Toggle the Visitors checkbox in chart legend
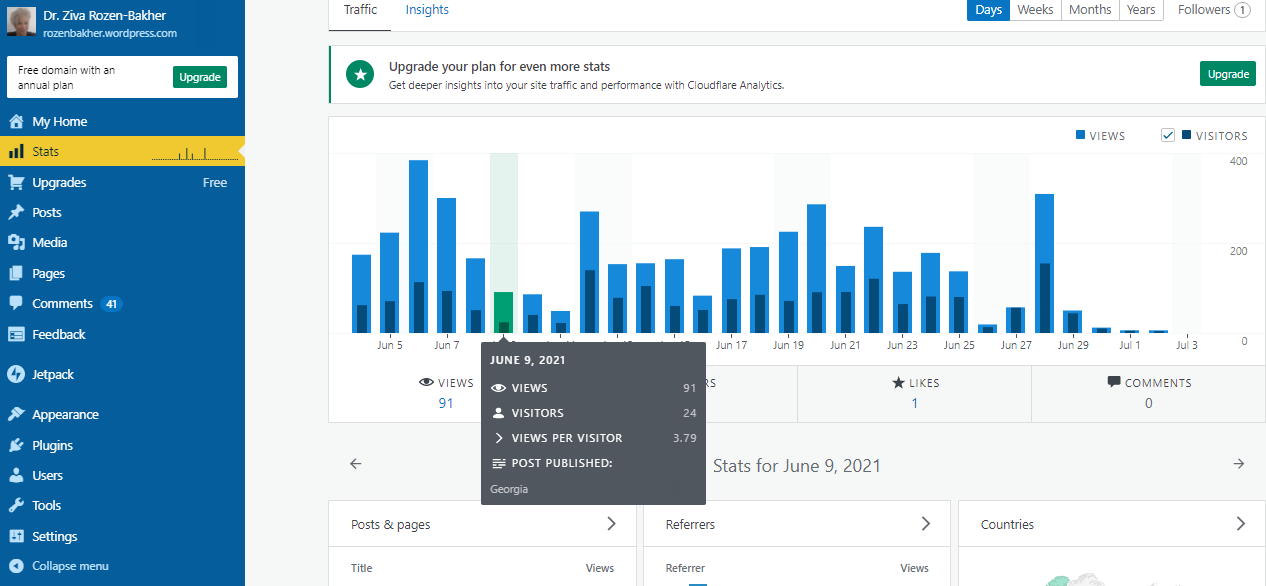This screenshot has height=586, width=1266. (1167, 135)
